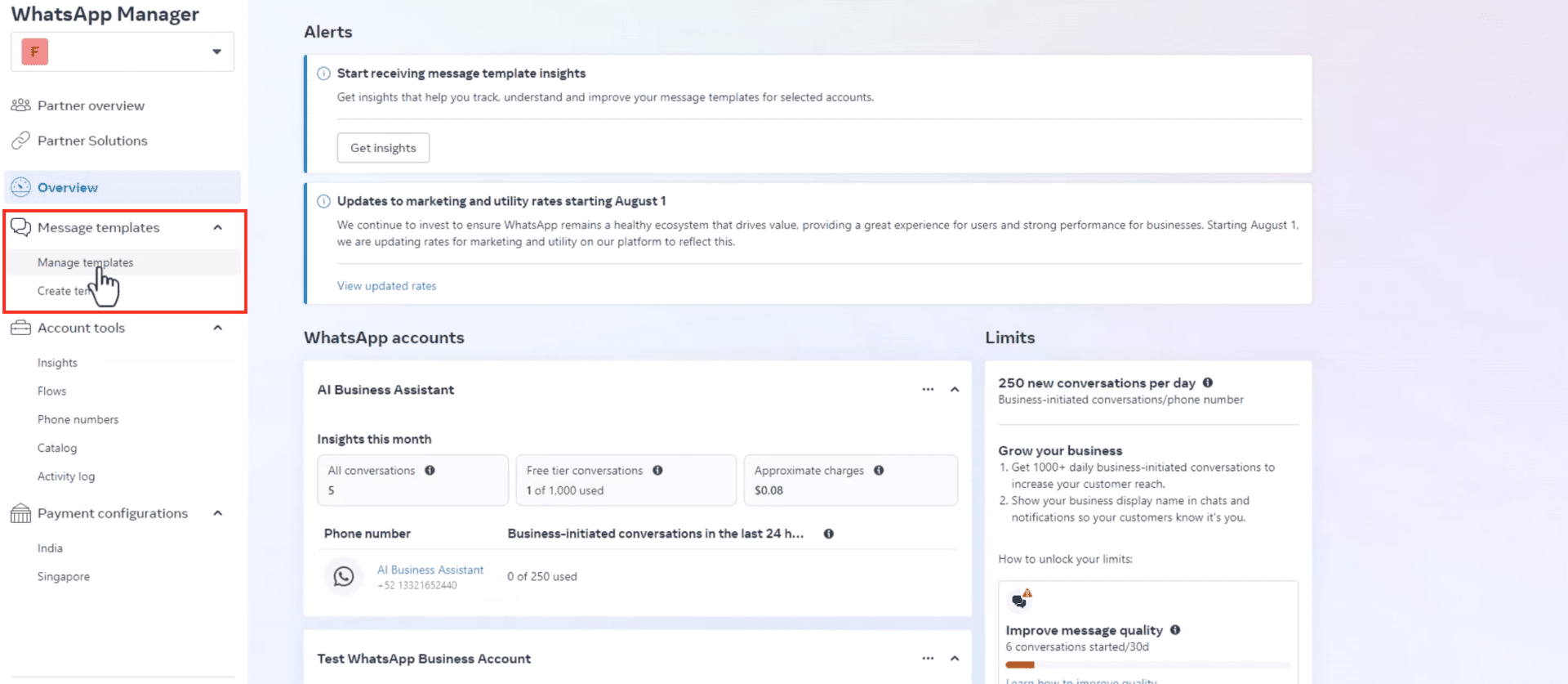Click the info icon beside All conversations
The height and width of the screenshot is (684, 1568).
pyautogui.click(x=430, y=471)
